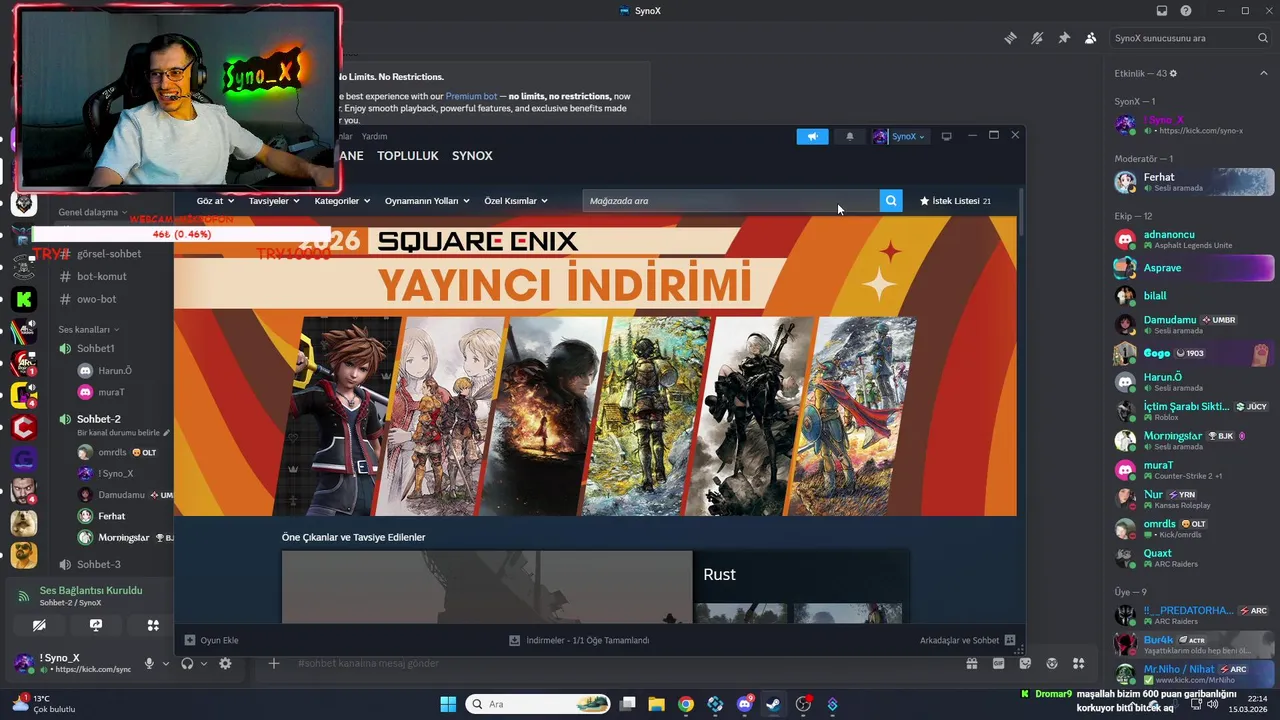Open Arkadaşlar ve Sohbet in Steam
The width and height of the screenshot is (1280, 720).
[968, 640]
